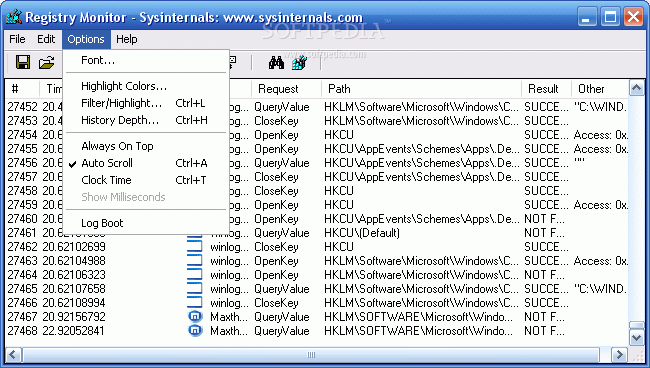Click HKCU\AppEvents path in row 27455
The width and height of the screenshot is (650, 368).
[x=422, y=149]
